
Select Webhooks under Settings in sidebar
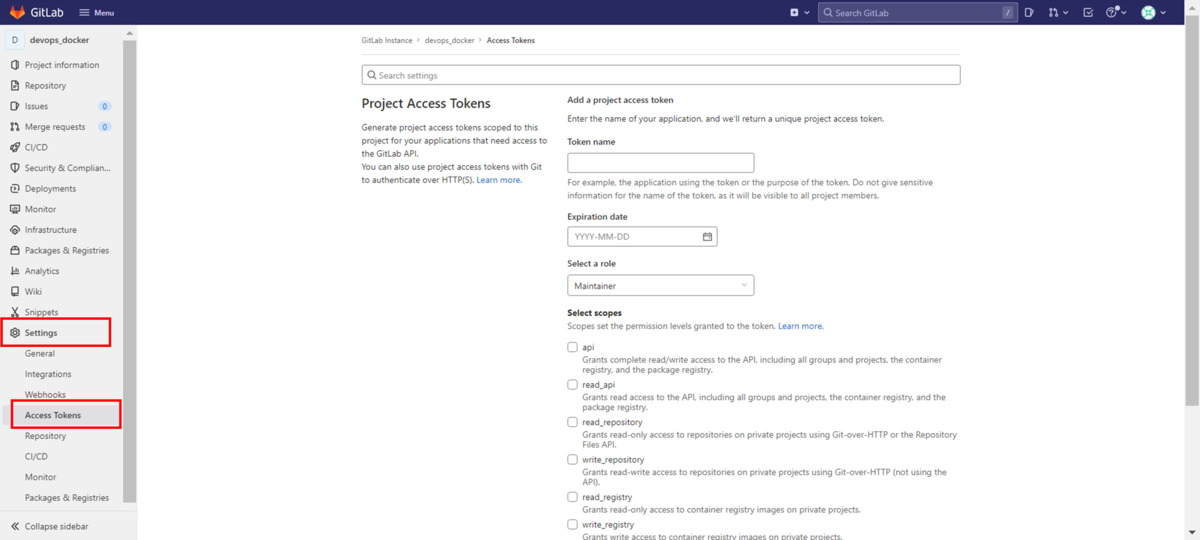(45, 395)
